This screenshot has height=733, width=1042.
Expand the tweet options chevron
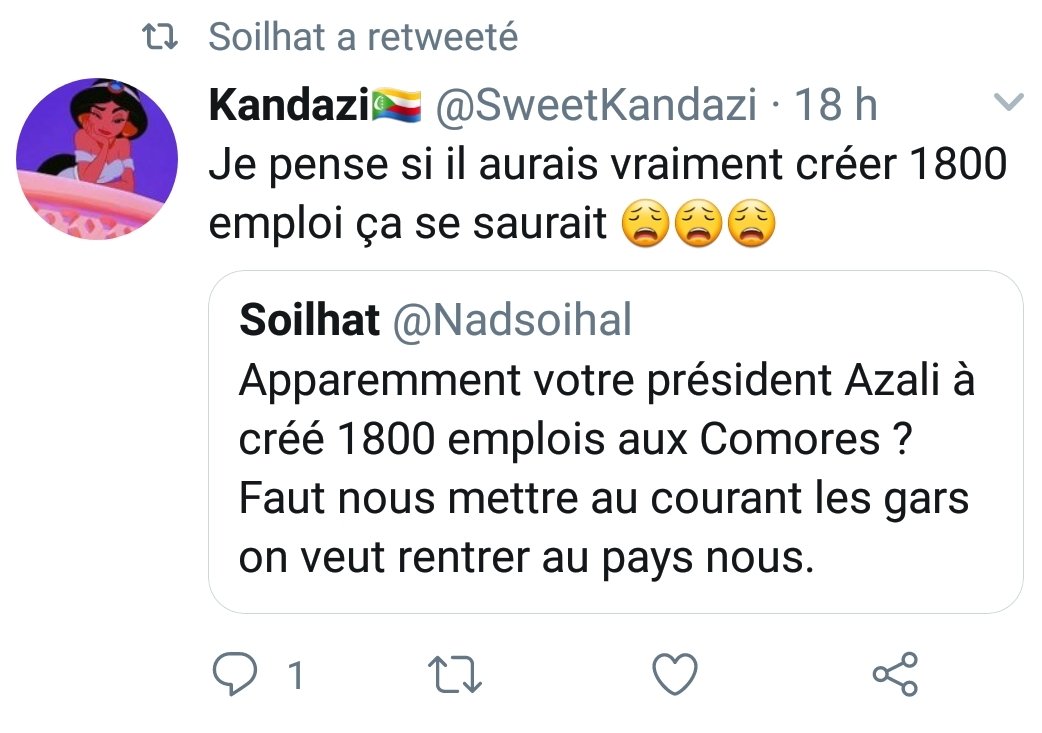(x=1008, y=102)
